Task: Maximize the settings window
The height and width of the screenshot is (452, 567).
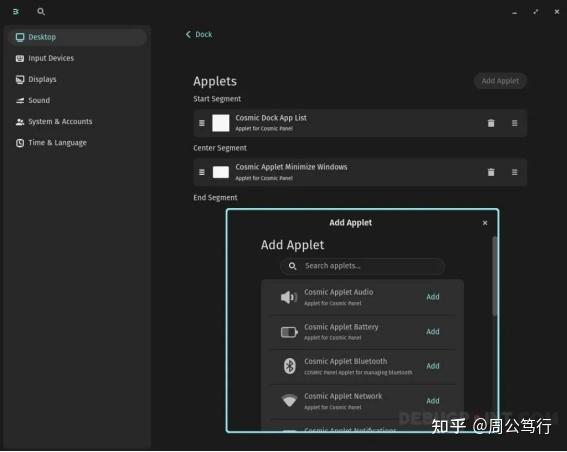Action: coord(536,12)
